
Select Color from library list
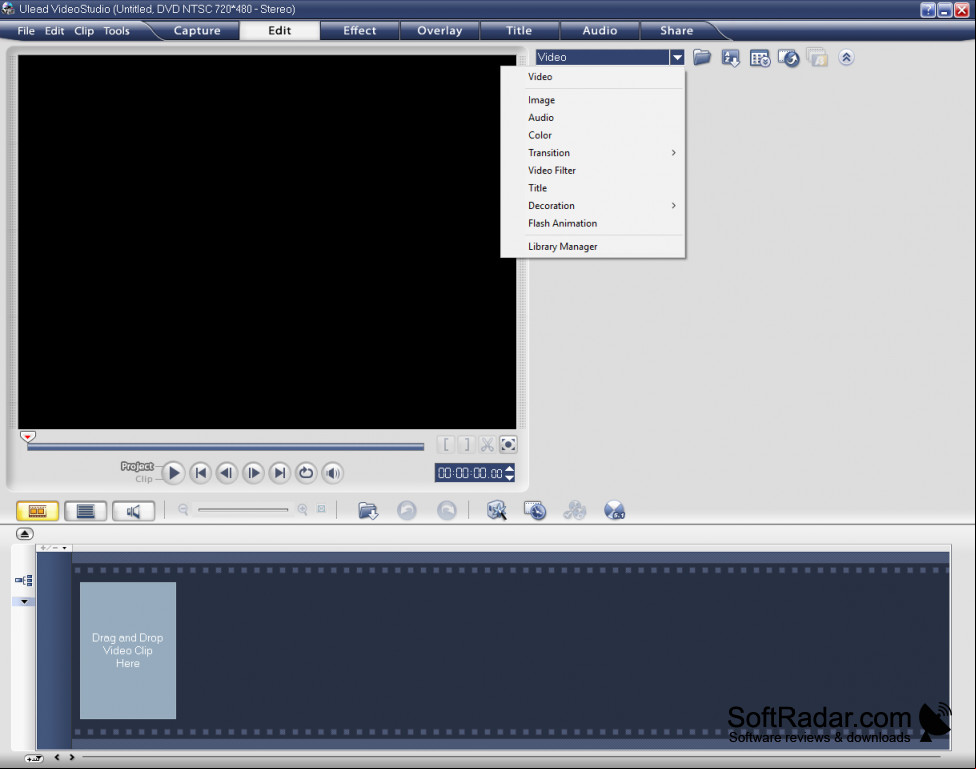pyautogui.click(x=593, y=135)
